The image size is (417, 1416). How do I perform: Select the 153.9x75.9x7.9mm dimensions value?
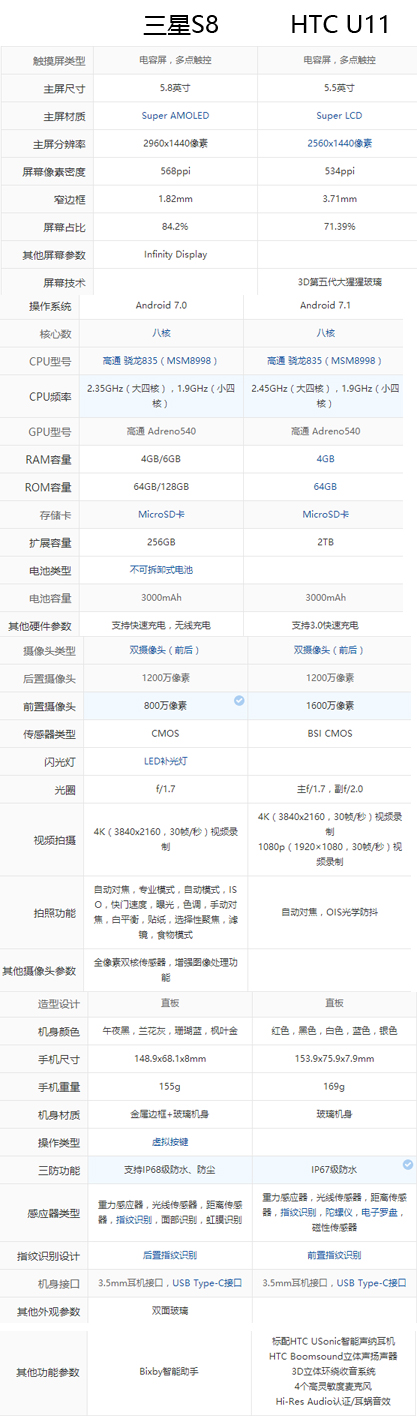[334, 1058]
